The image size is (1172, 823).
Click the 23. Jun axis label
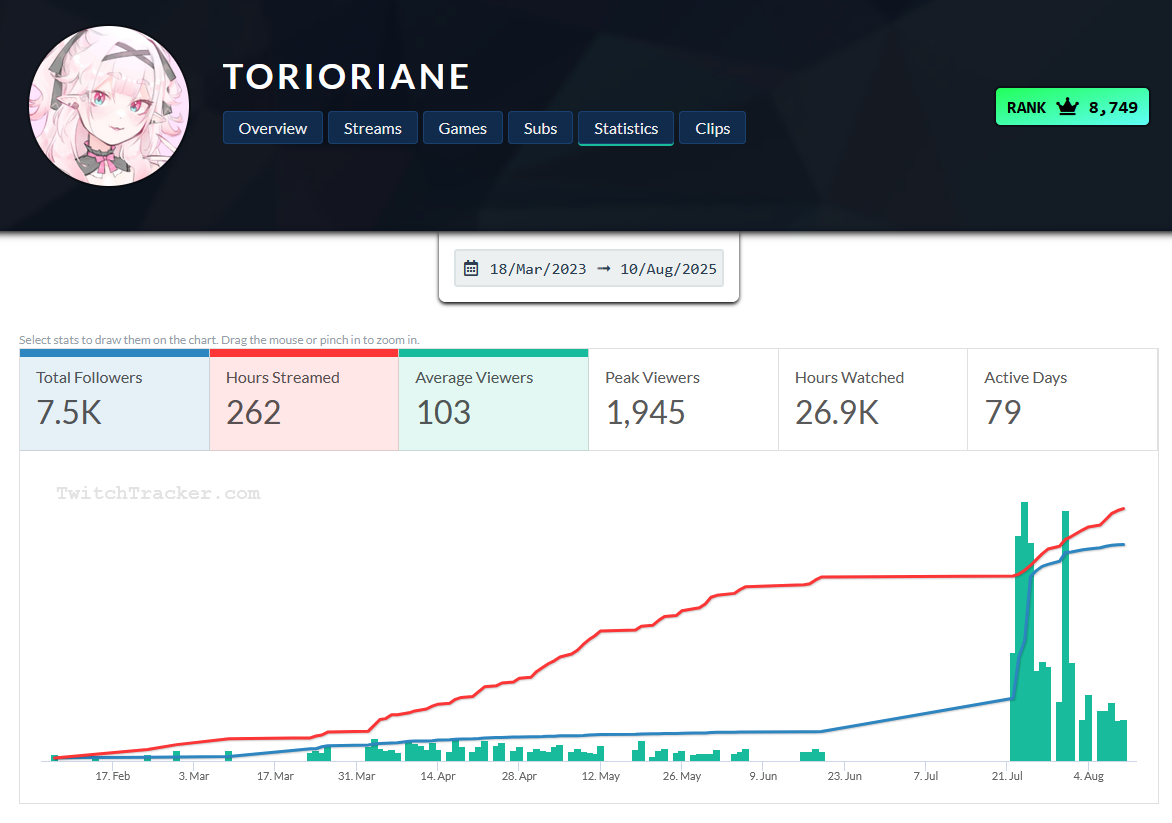point(845,776)
